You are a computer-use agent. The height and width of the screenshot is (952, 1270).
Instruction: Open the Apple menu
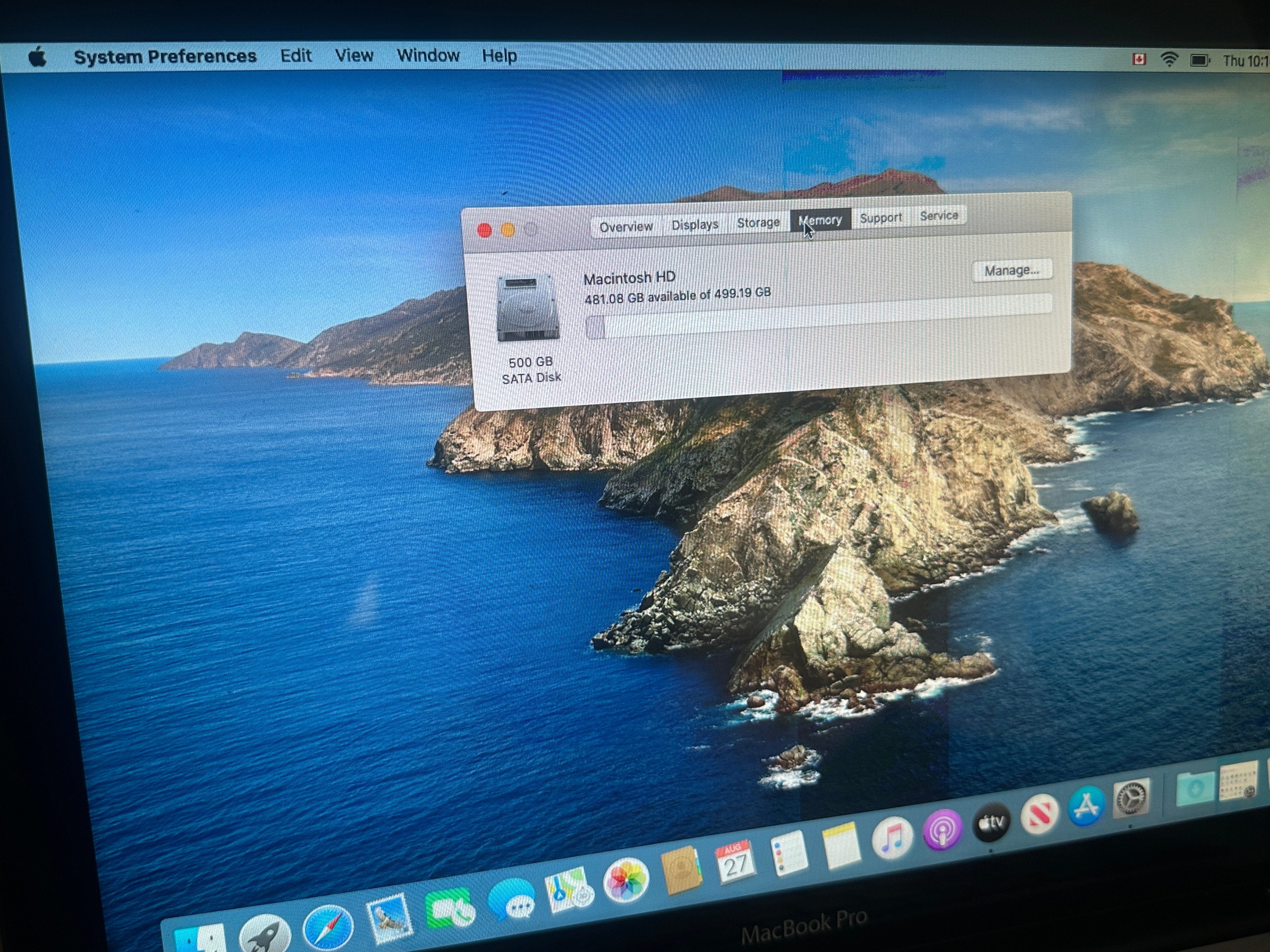(x=37, y=57)
